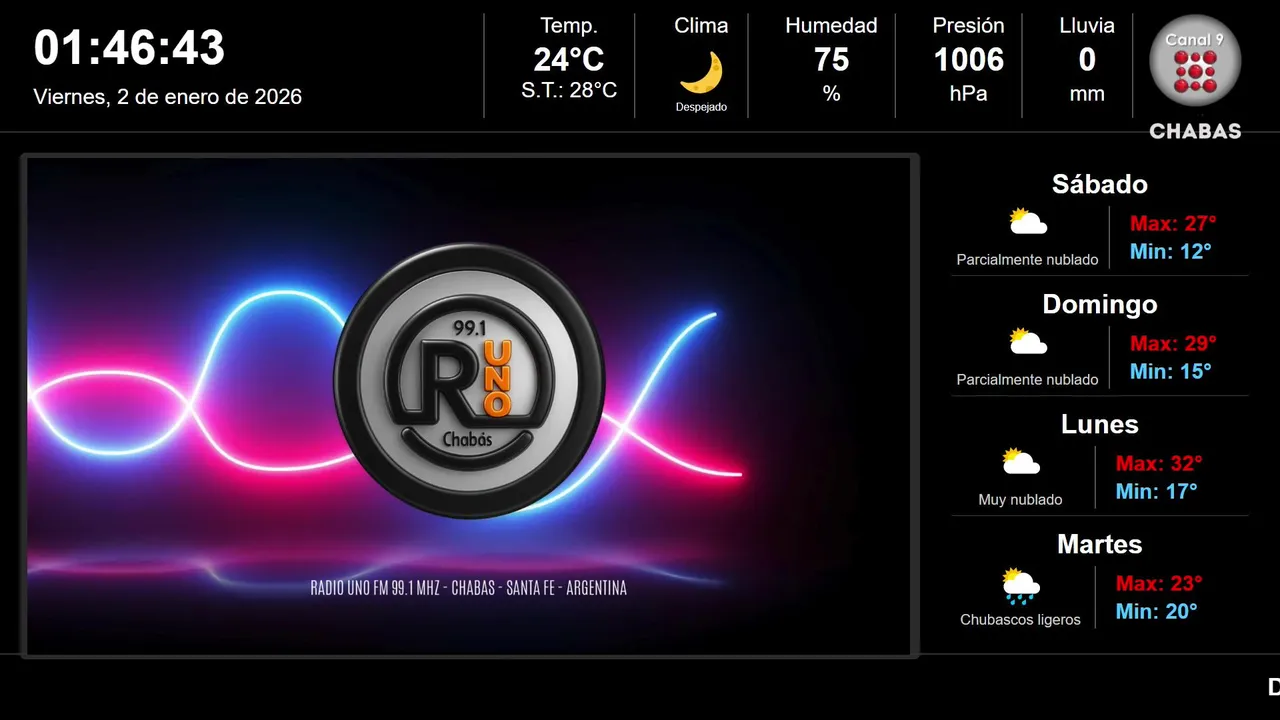Image resolution: width=1280 pixels, height=720 pixels.
Task: Click the Lunes forecast heading
Action: [1100, 424]
